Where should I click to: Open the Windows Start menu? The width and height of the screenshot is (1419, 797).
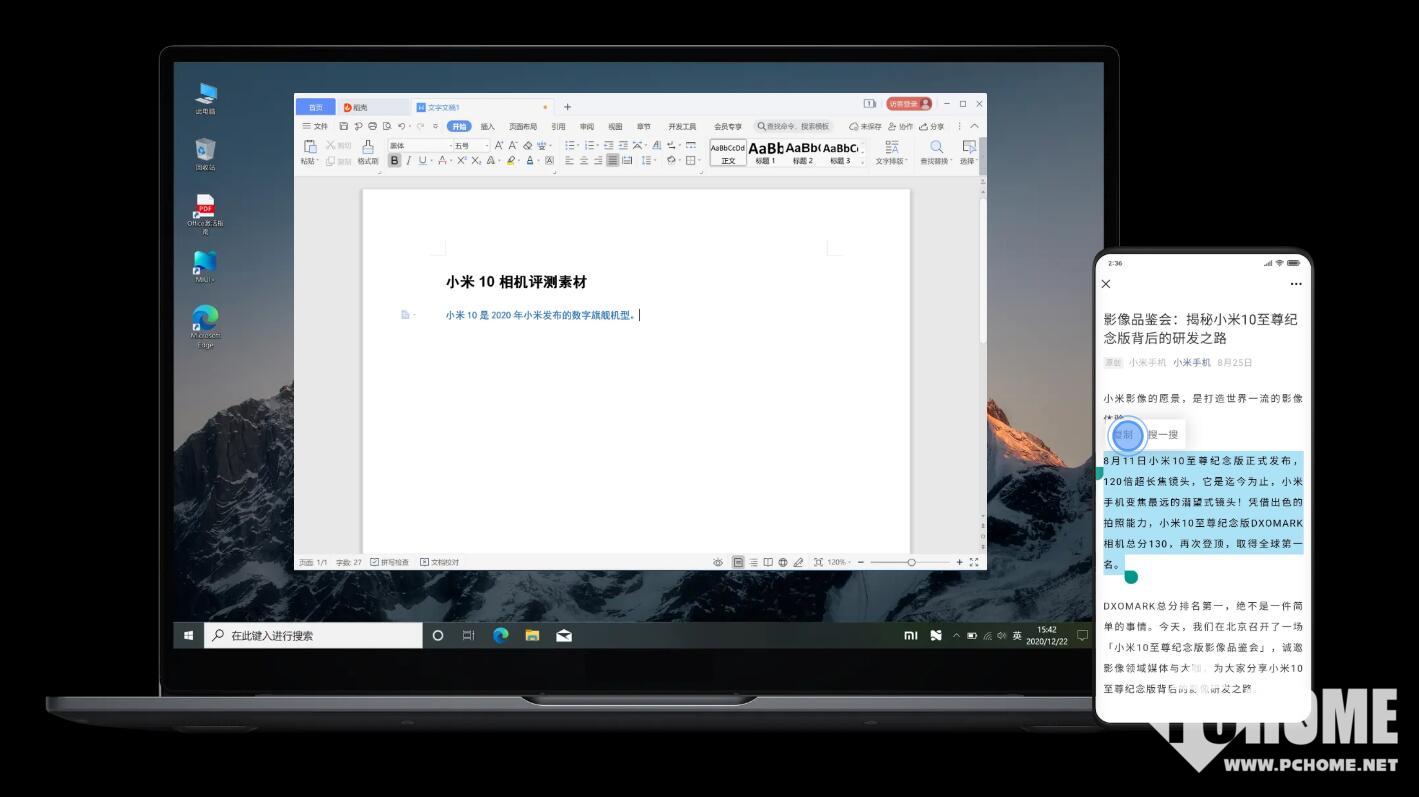tap(188, 635)
